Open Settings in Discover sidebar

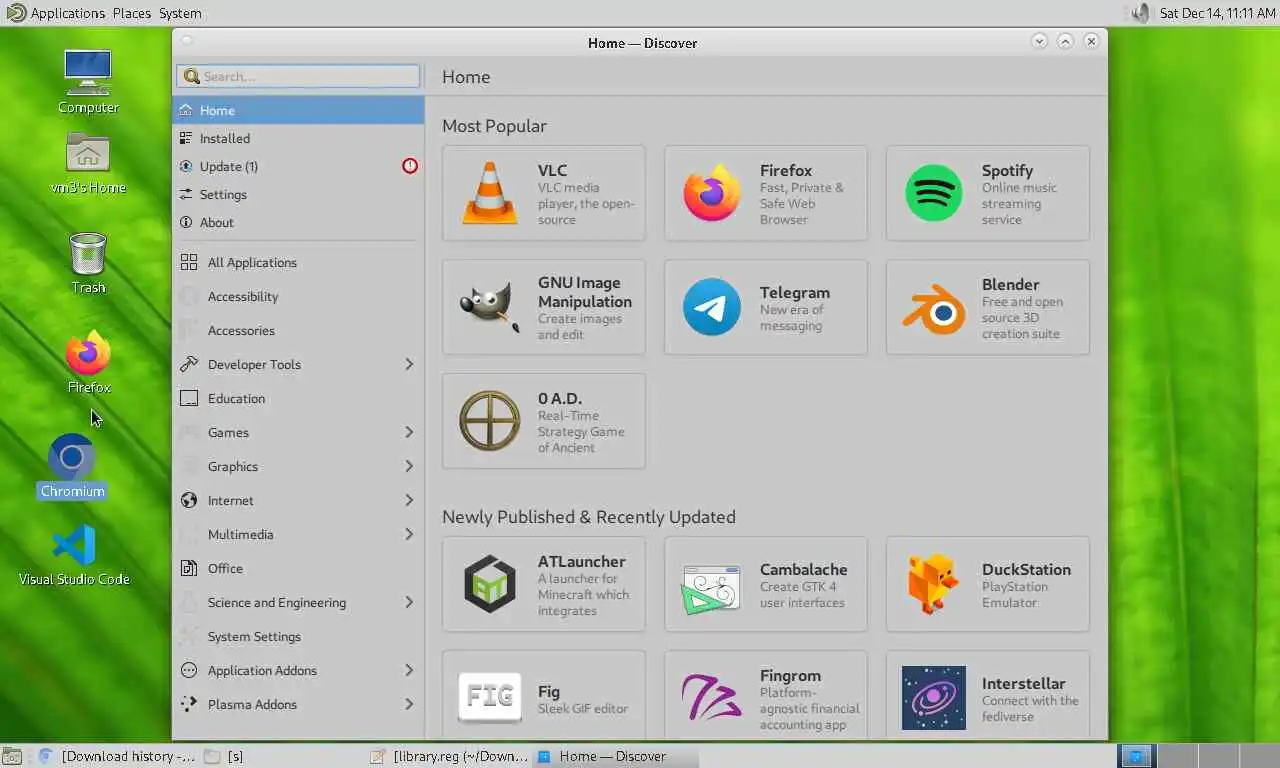pyautogui.click(x=298, y=194)
